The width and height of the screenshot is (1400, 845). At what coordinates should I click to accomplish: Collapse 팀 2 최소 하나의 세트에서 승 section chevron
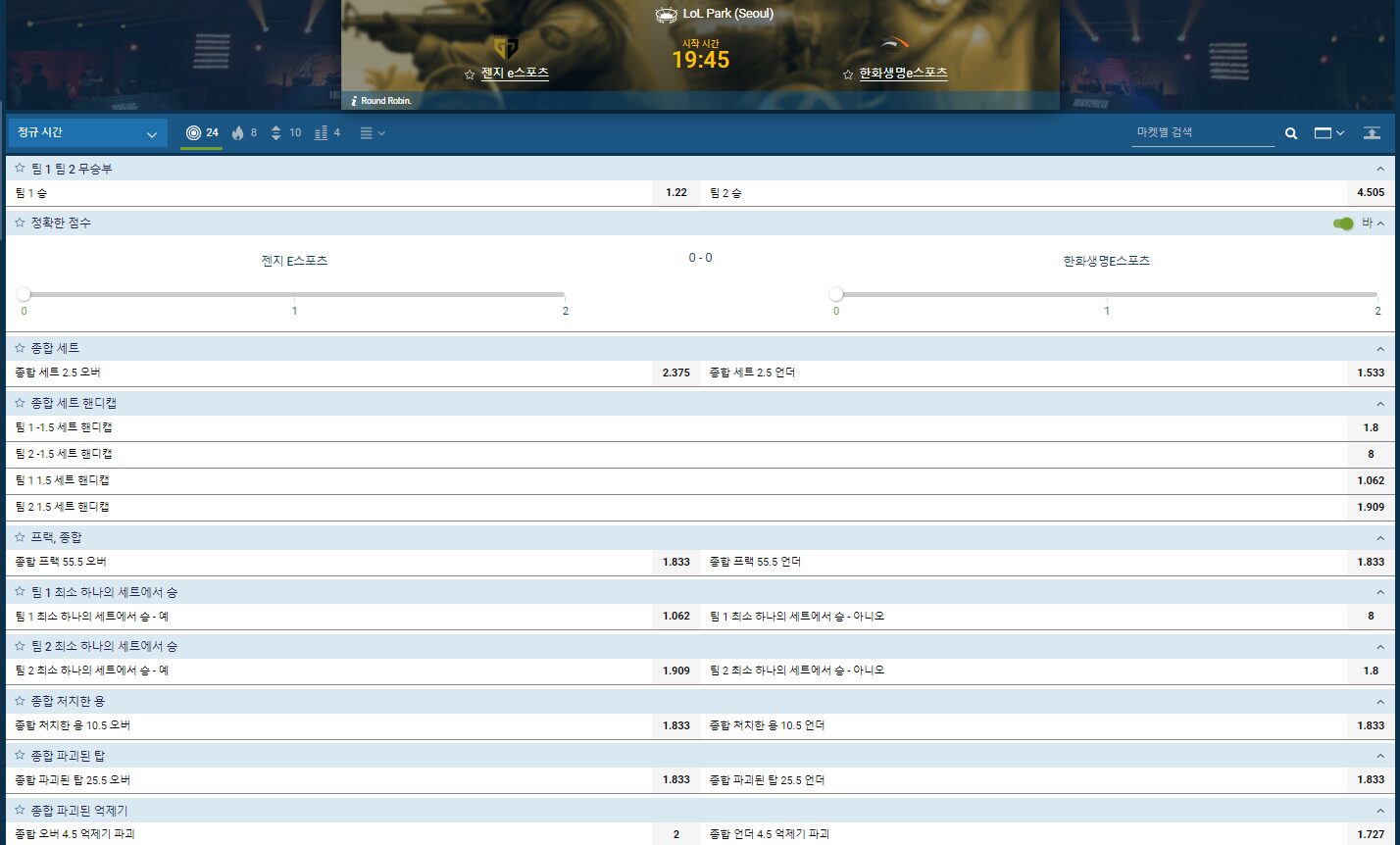click(1381, 647)
